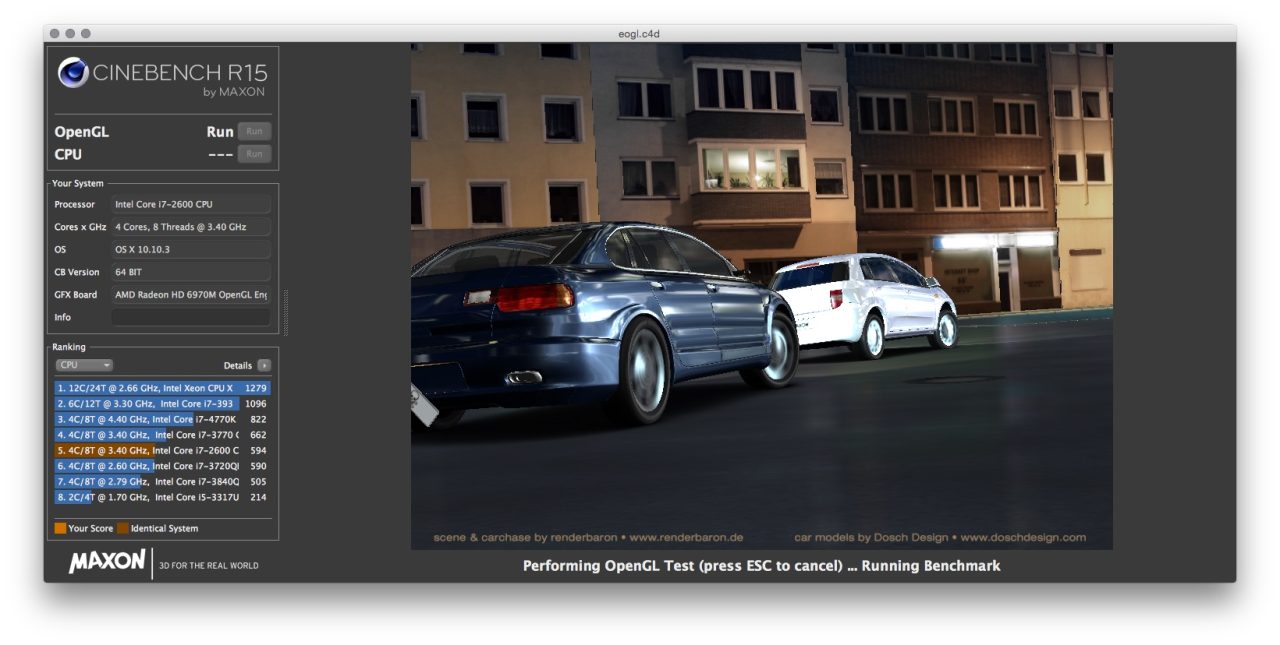Open the CPU ranking type dropdown
Viewport: 1280px width, 645px height.
[84, 366]
